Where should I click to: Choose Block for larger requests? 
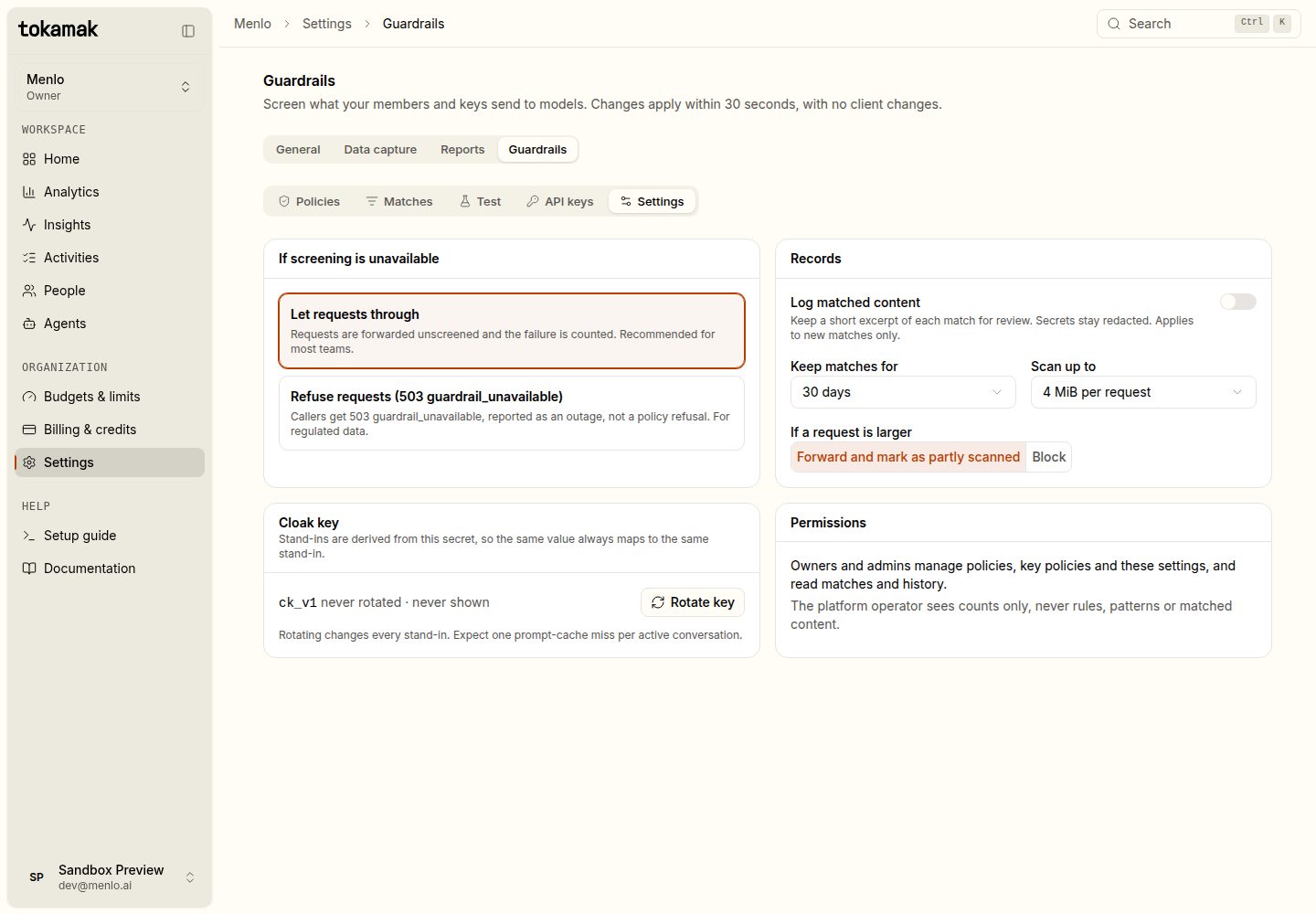[1049, 457]
